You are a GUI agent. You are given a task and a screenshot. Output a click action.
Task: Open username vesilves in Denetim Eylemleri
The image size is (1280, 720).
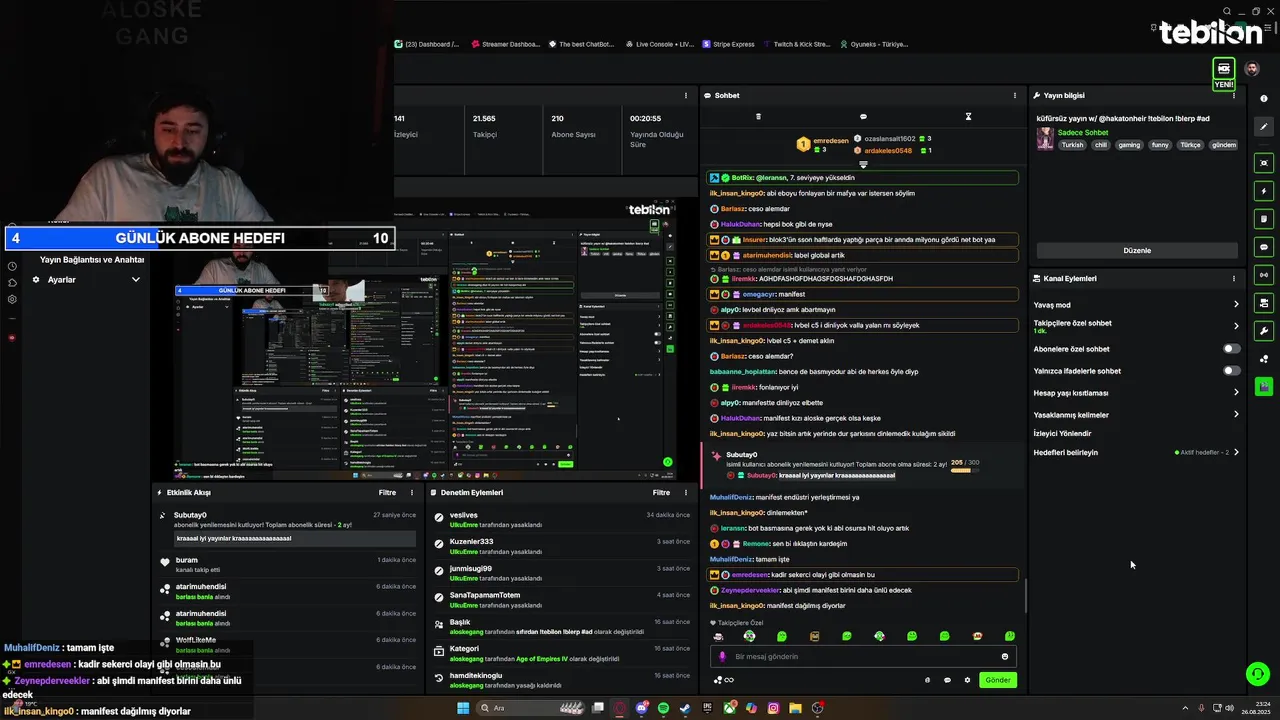coord(464,515)
